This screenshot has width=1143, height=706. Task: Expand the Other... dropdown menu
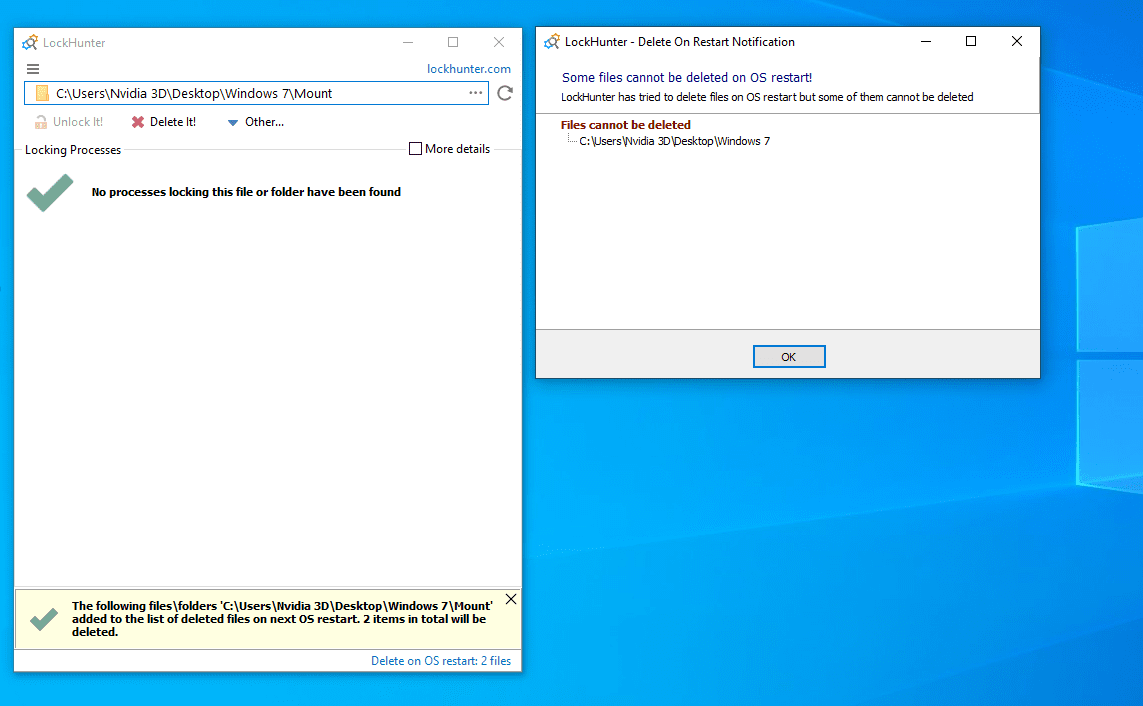pos(255,122)
